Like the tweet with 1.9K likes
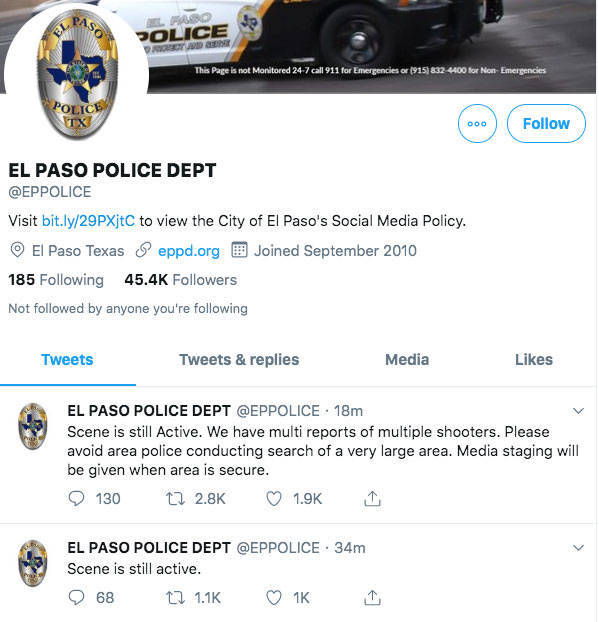The width and height of the screenshot is (599, 622). pyautogui.click(x=273, y=499)
